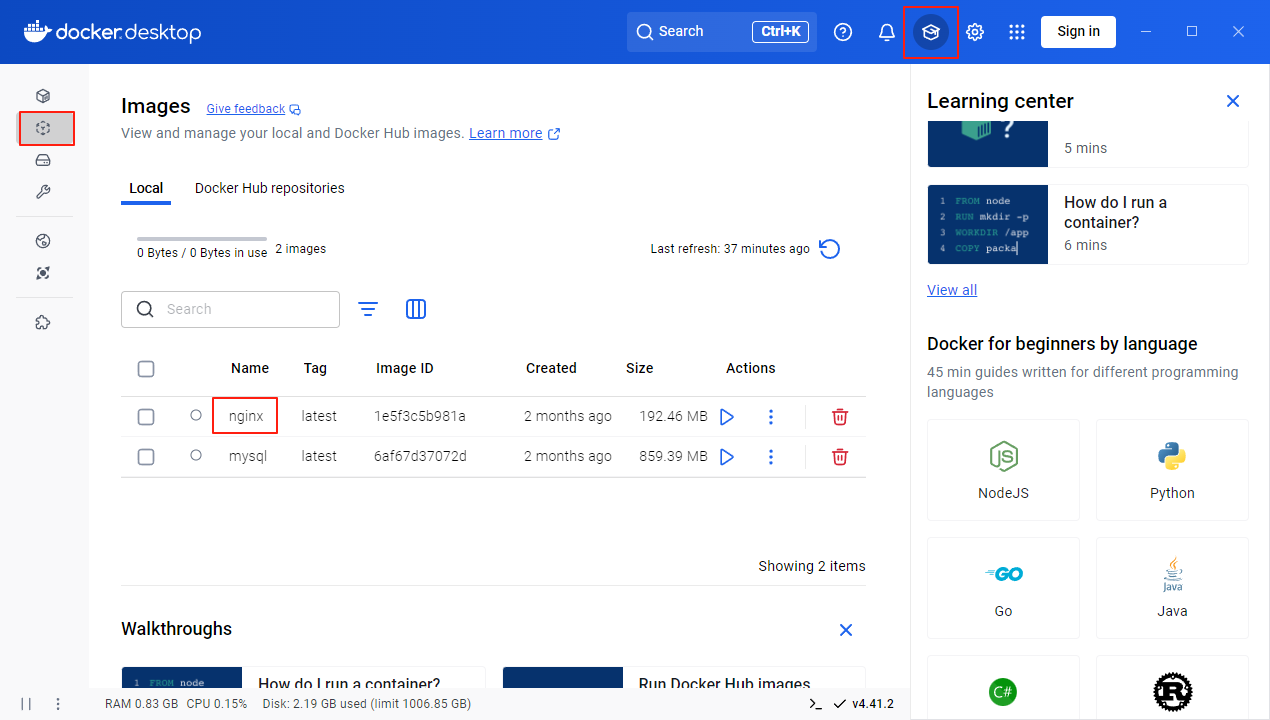Open the Python beginner guide
The image size is (1270, 720).
[1172, 470]
